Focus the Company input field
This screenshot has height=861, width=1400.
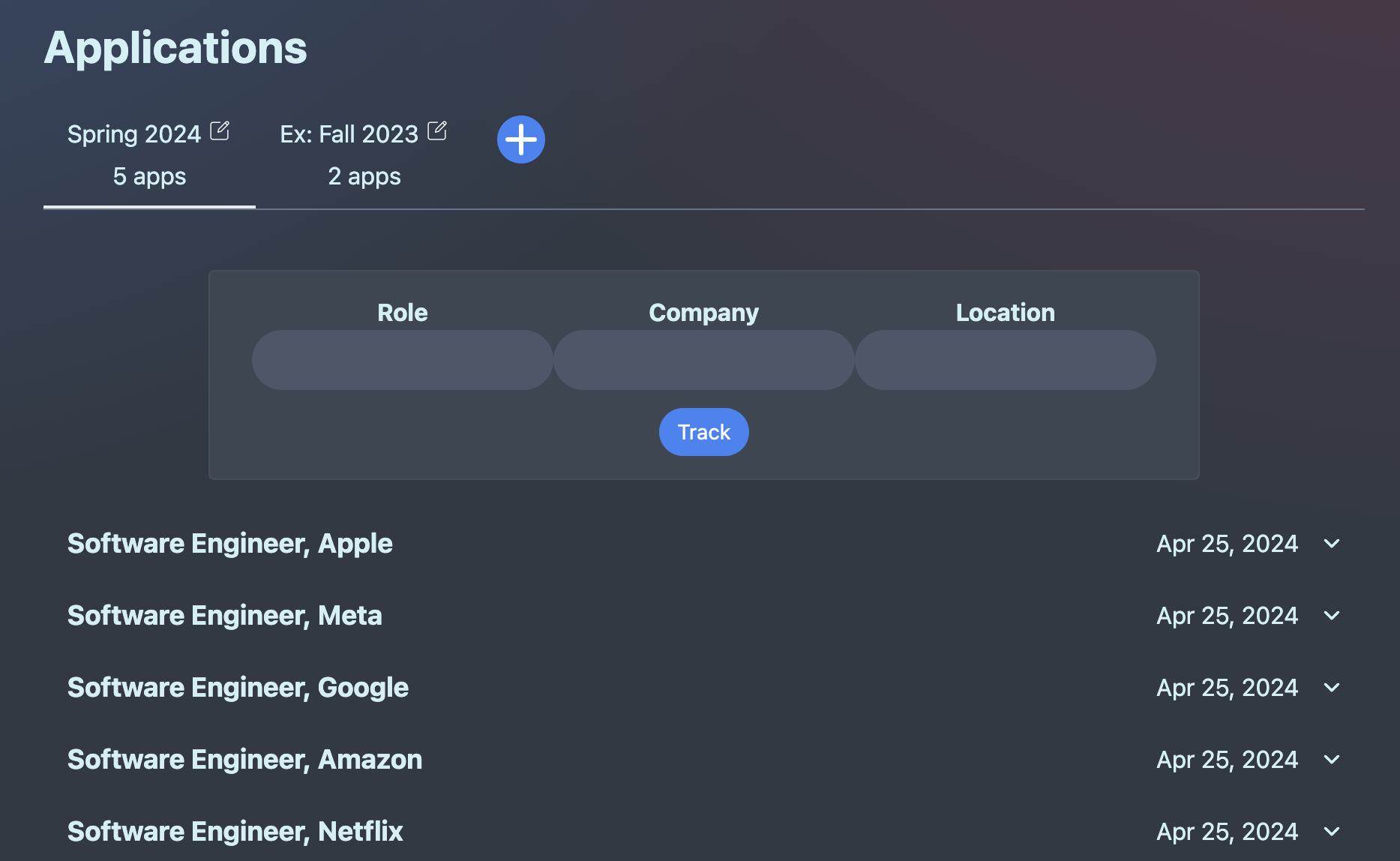(704, 360)
